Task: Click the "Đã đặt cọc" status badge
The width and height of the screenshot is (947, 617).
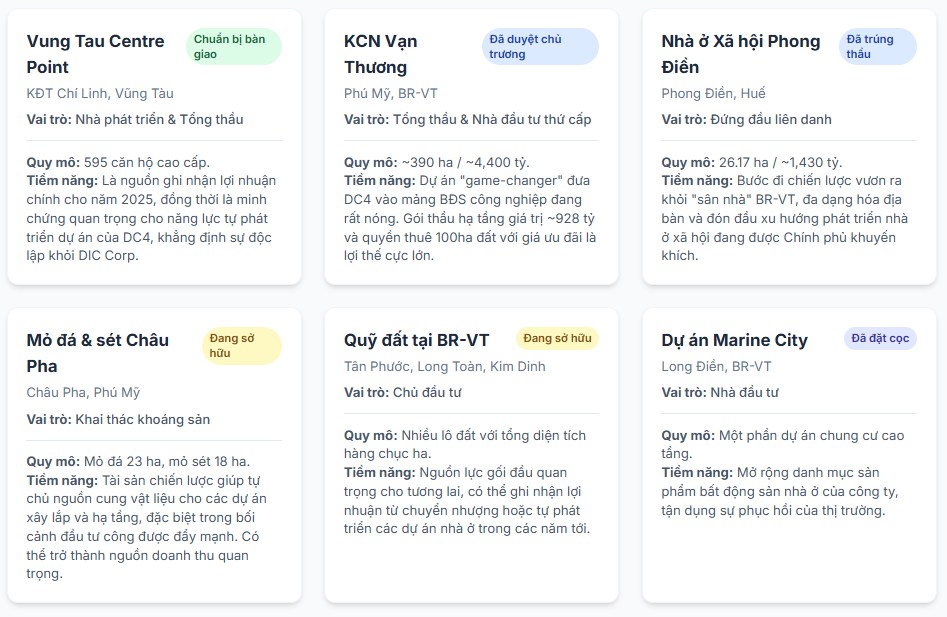Action: point(880,339)
